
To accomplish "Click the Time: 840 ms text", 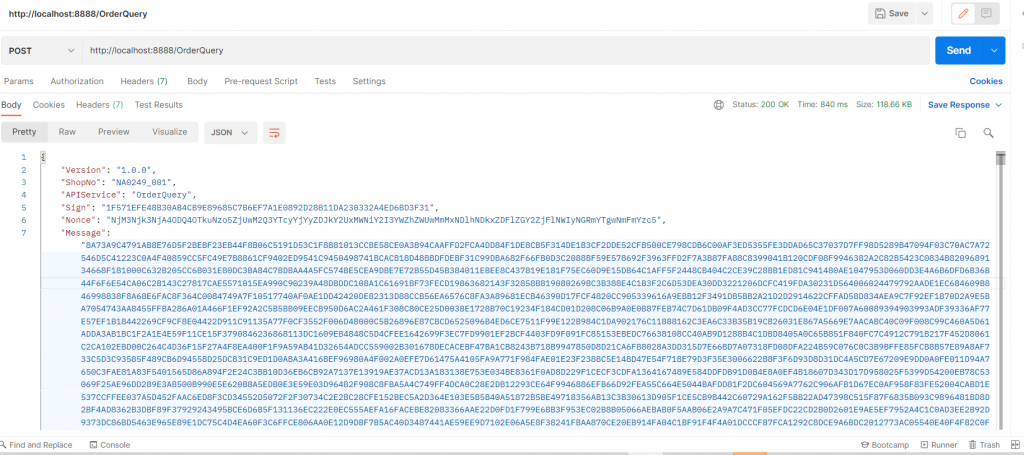I will click(x=822, y=105).
